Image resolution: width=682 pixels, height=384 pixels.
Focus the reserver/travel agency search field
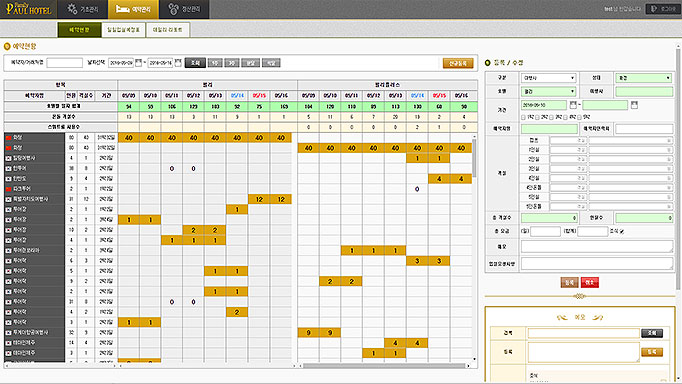64,63
